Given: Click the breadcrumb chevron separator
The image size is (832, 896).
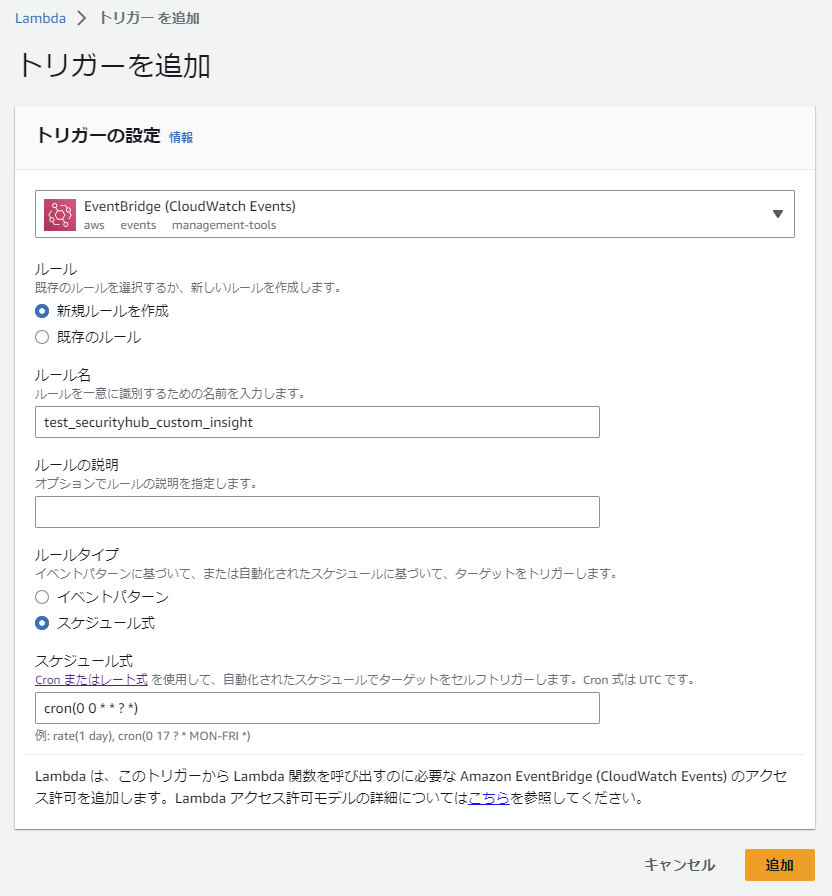Looking at the screenshot, I should [x=82, y=18].
